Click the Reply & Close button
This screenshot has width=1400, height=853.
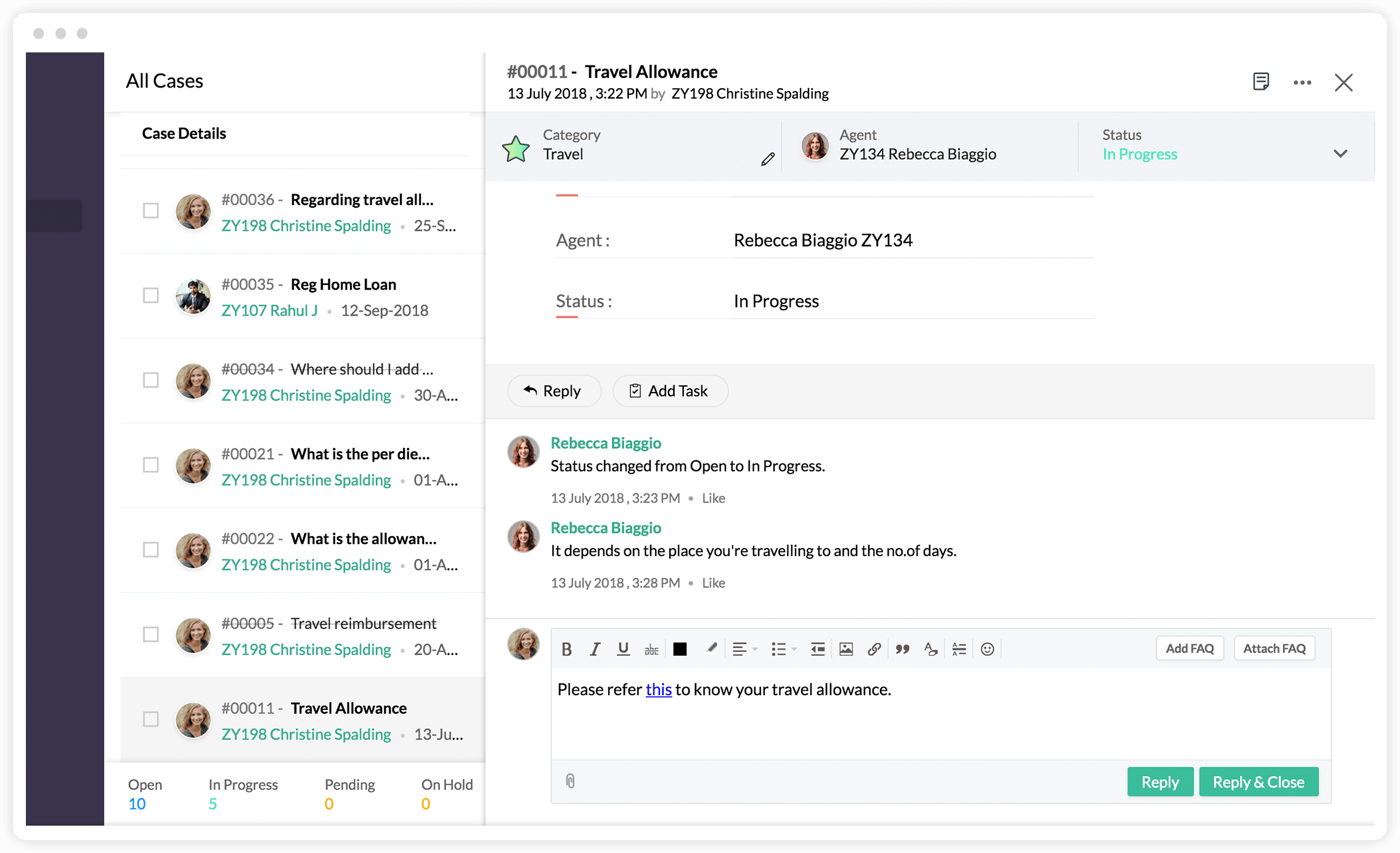(x=1258, y=782)
